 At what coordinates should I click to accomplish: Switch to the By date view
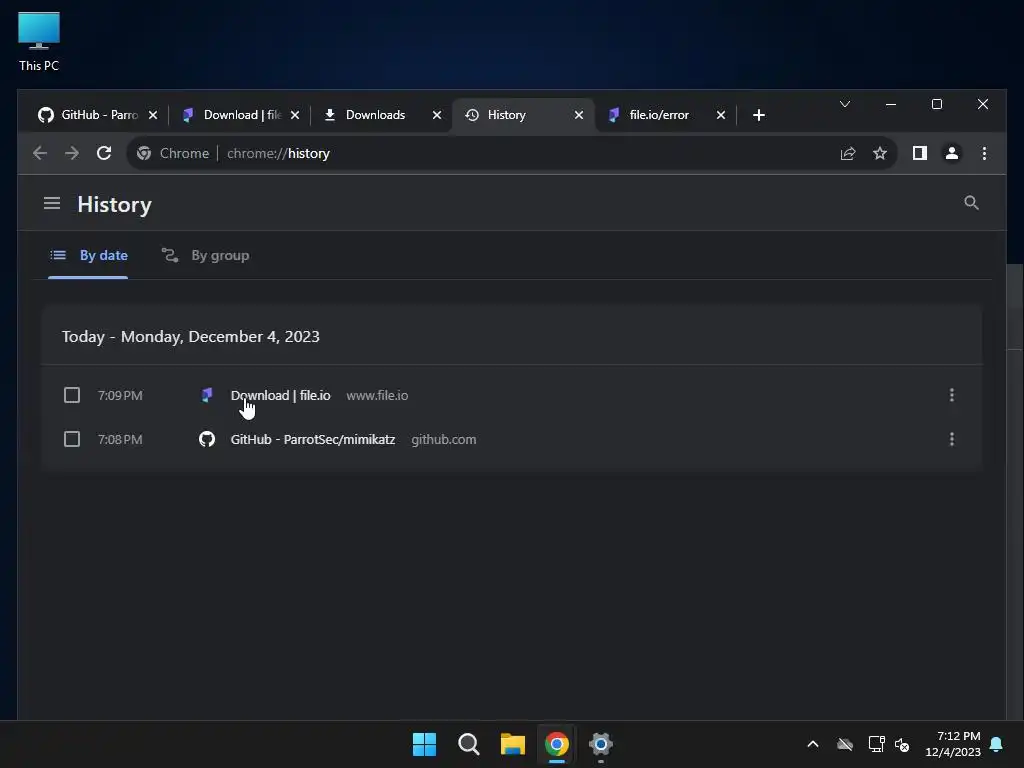coord(88,255)
